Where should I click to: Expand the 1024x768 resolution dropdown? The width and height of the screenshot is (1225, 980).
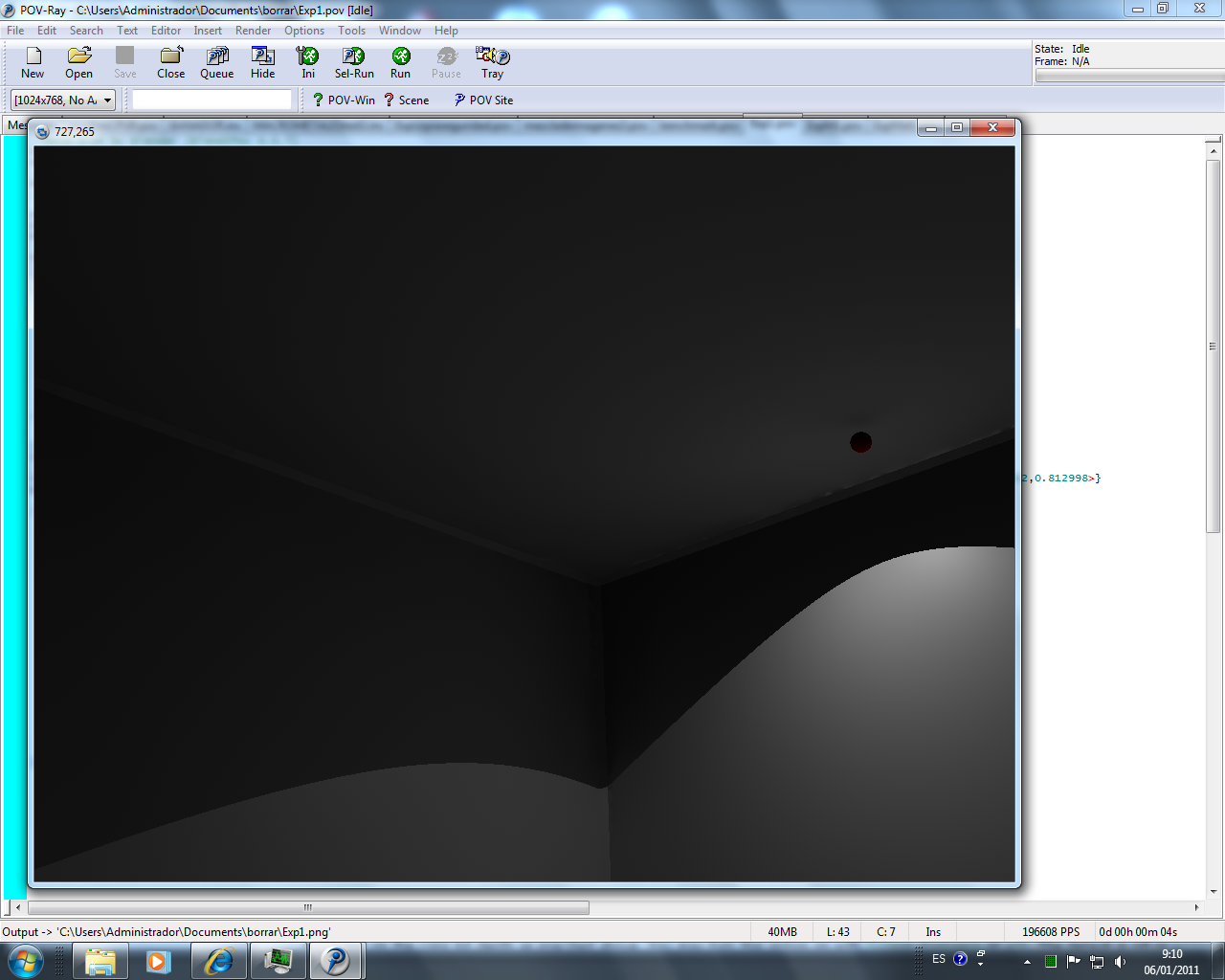(x=107, y=100)
